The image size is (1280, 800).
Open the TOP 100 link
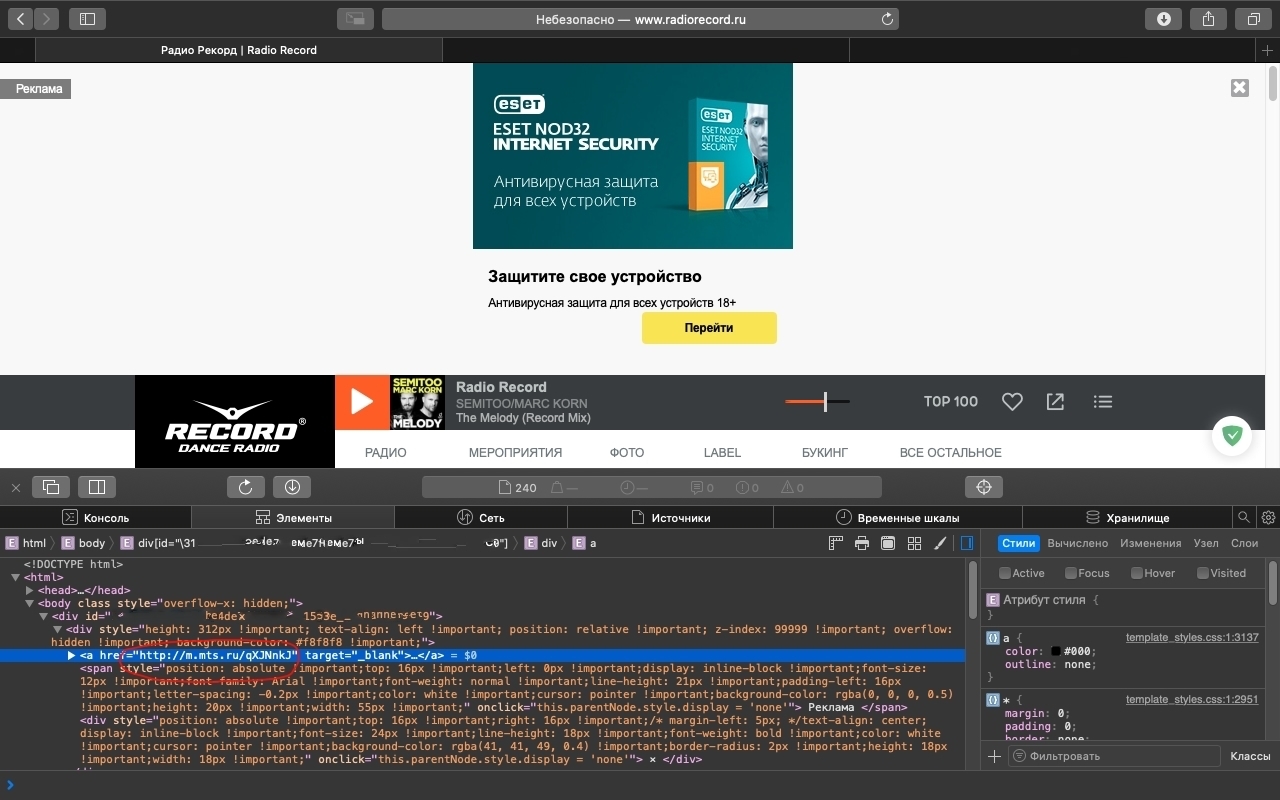(951, 402)
